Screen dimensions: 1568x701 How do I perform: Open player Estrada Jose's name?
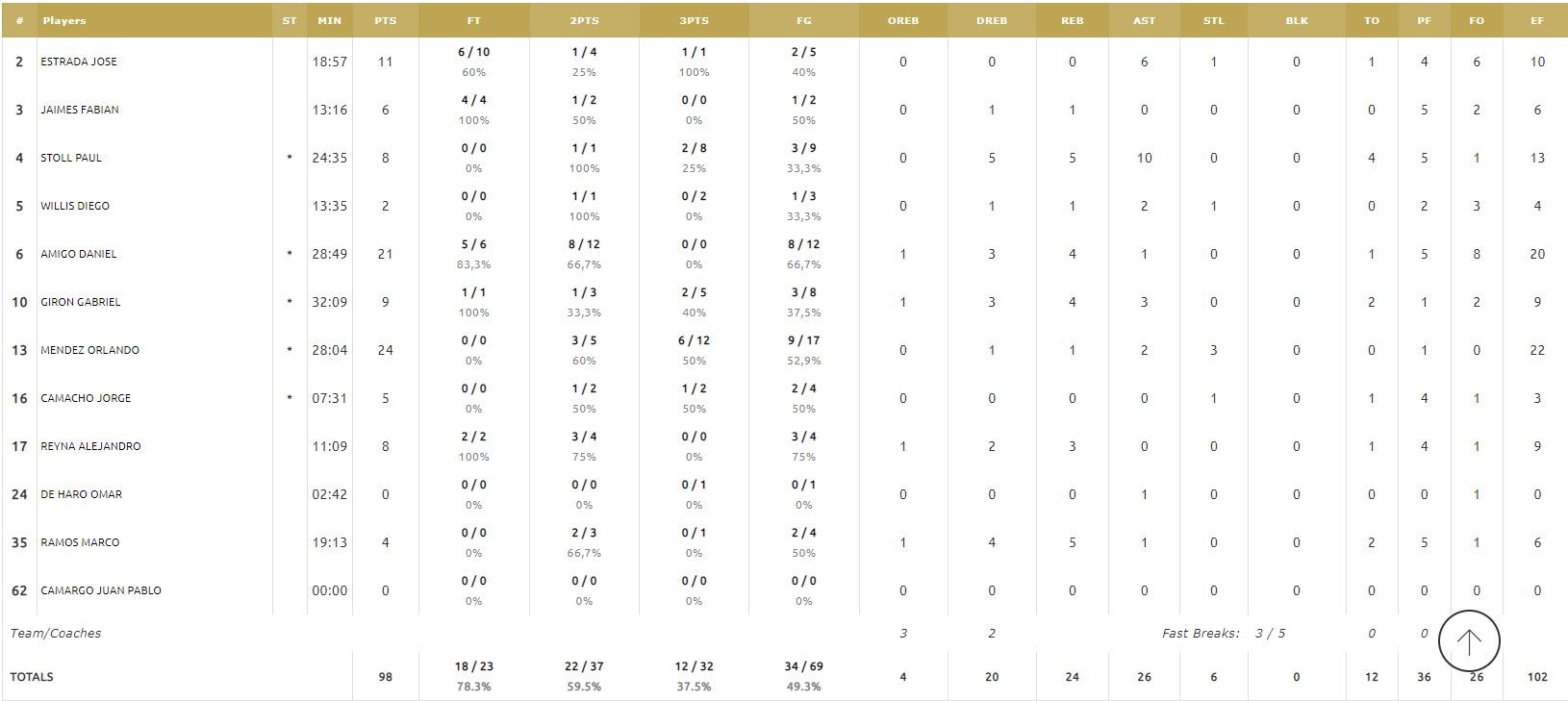(79, 62)
